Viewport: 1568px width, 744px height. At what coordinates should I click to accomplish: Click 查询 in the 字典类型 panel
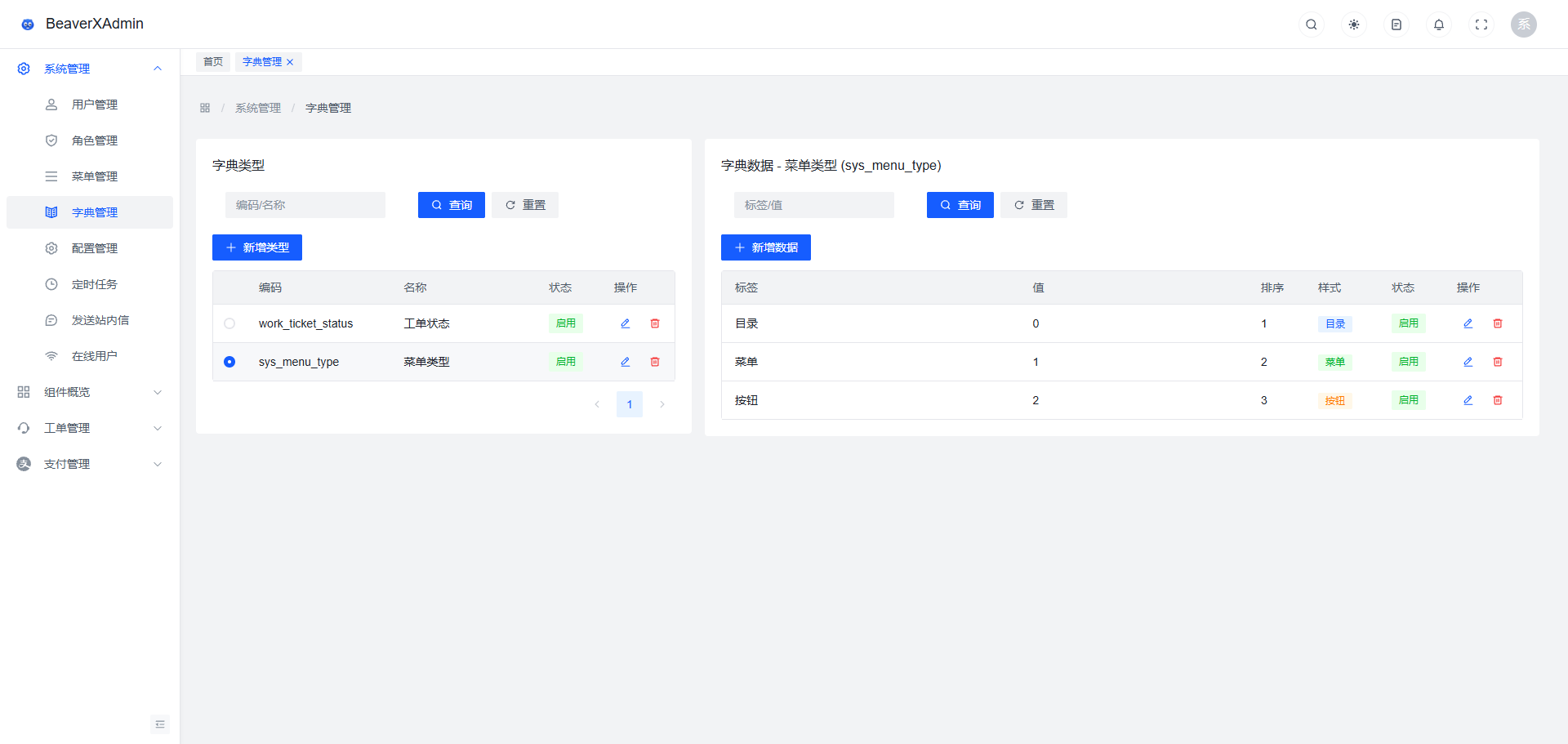[452, 205]
